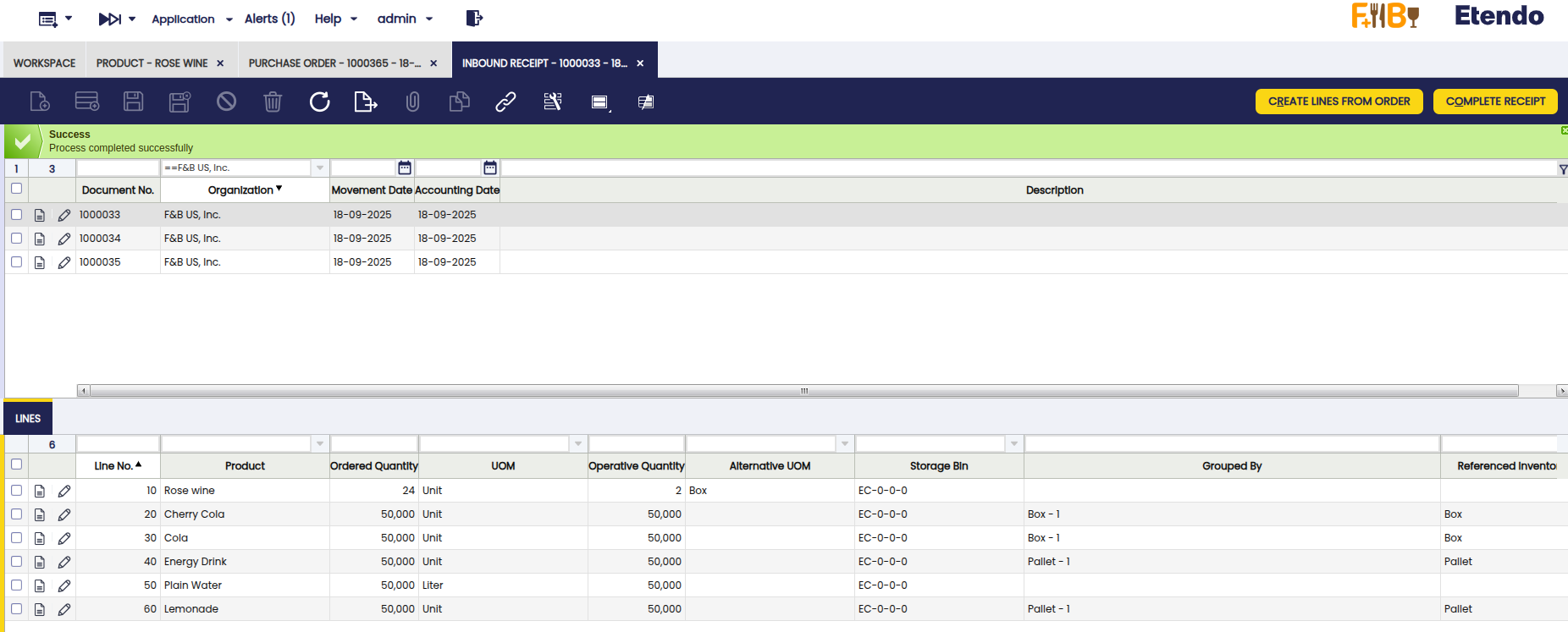The height and width of the screenshot is (632, 1568).
Task: Click the pencil edit icon for document 1000034
Action: [64, 239]
